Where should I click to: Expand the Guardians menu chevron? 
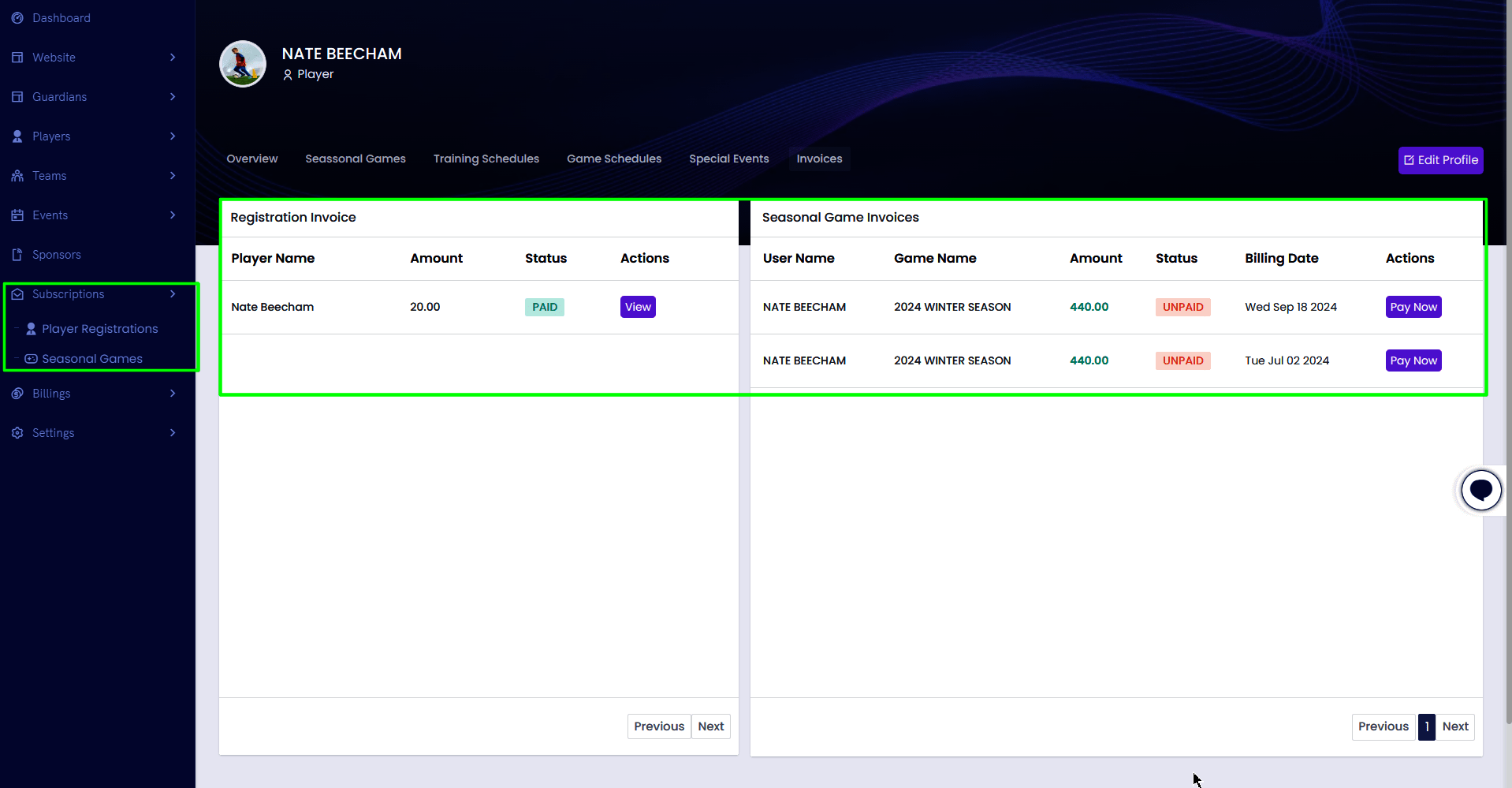click(173, 97)
